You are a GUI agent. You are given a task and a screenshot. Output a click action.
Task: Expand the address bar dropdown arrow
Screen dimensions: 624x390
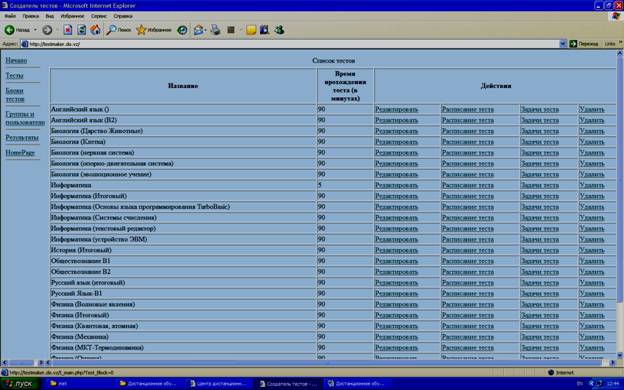click(x=563, y=44)
